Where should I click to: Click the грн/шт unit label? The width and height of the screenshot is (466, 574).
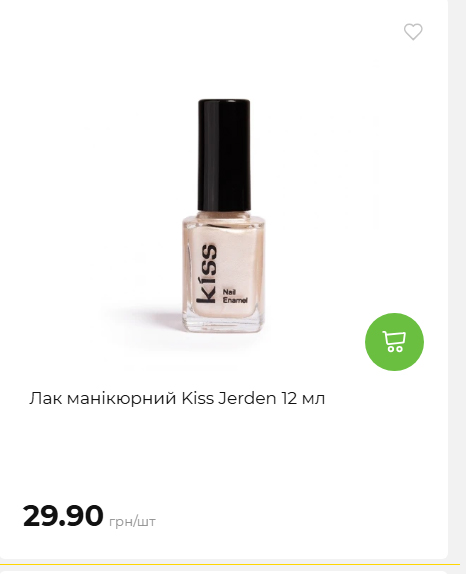(x=132, y=521)
